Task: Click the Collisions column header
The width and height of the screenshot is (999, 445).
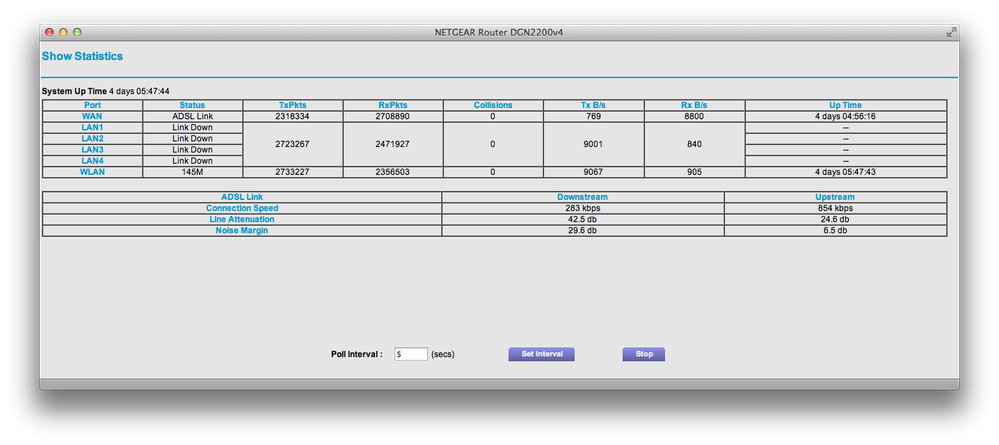Action: 492,105
